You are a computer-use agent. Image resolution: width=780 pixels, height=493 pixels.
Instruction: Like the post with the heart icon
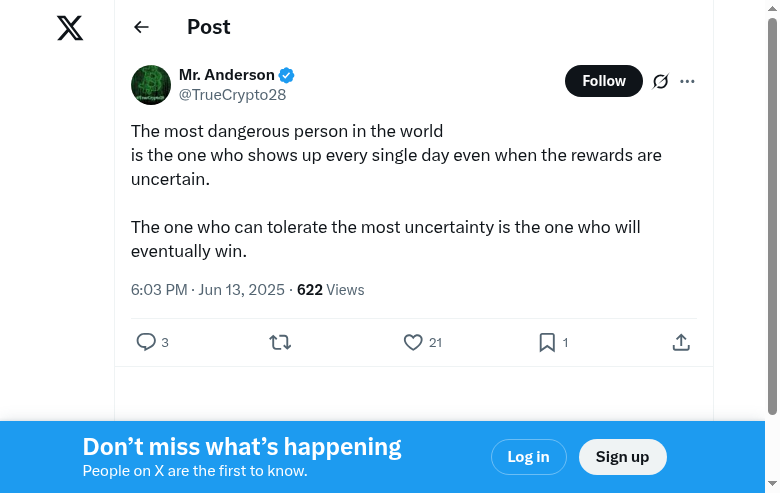pos(413,342)
